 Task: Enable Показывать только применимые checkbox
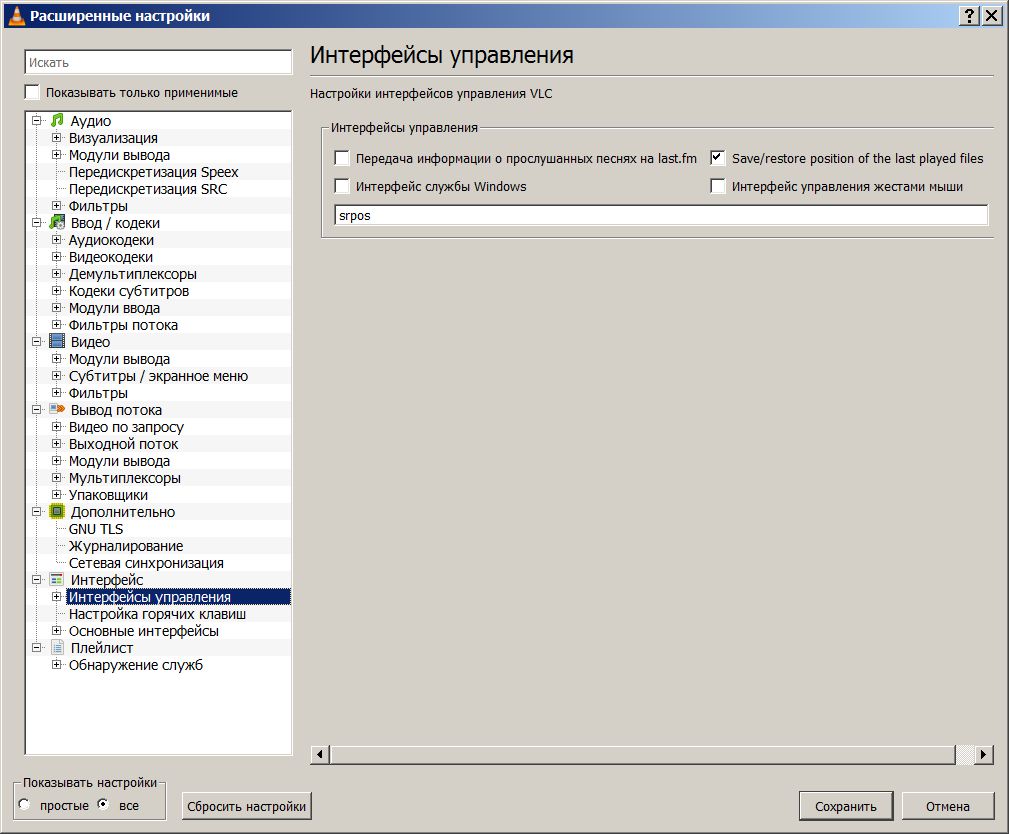pos(32,92)
